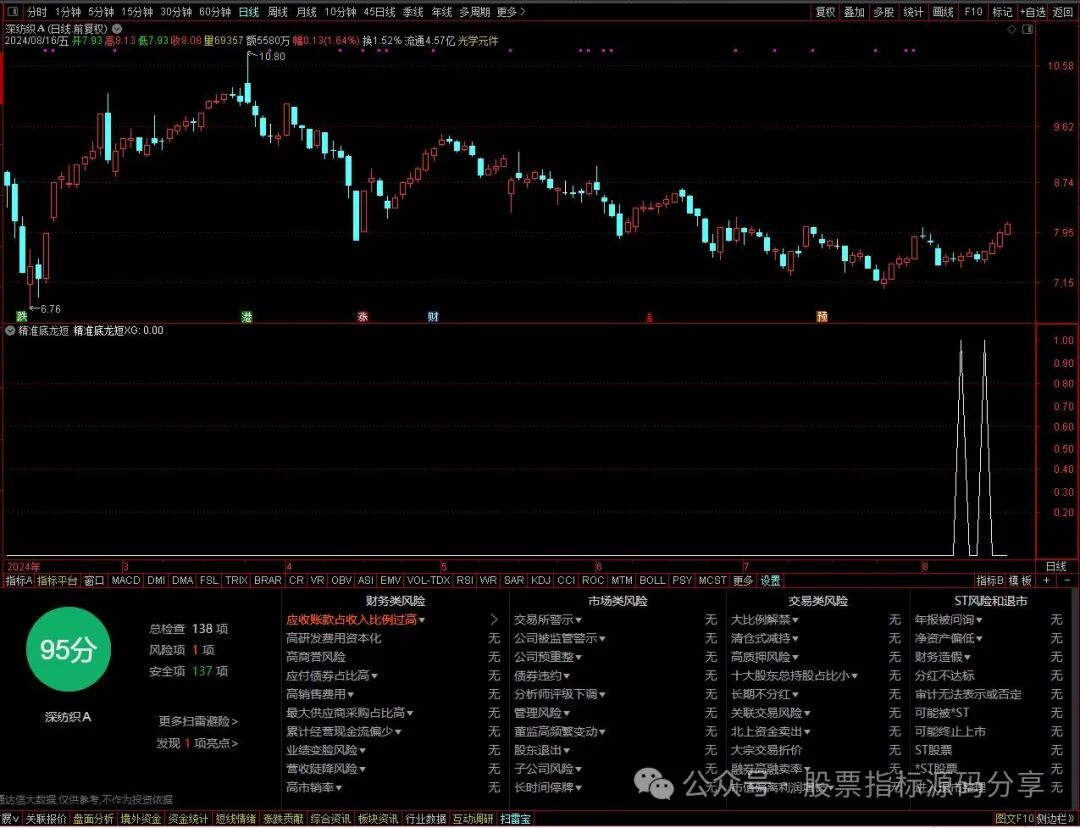Toggle the 侧边栏 sidebar
The width and height of the screenshot is (1080, 828).
(x=1055, y=820)
